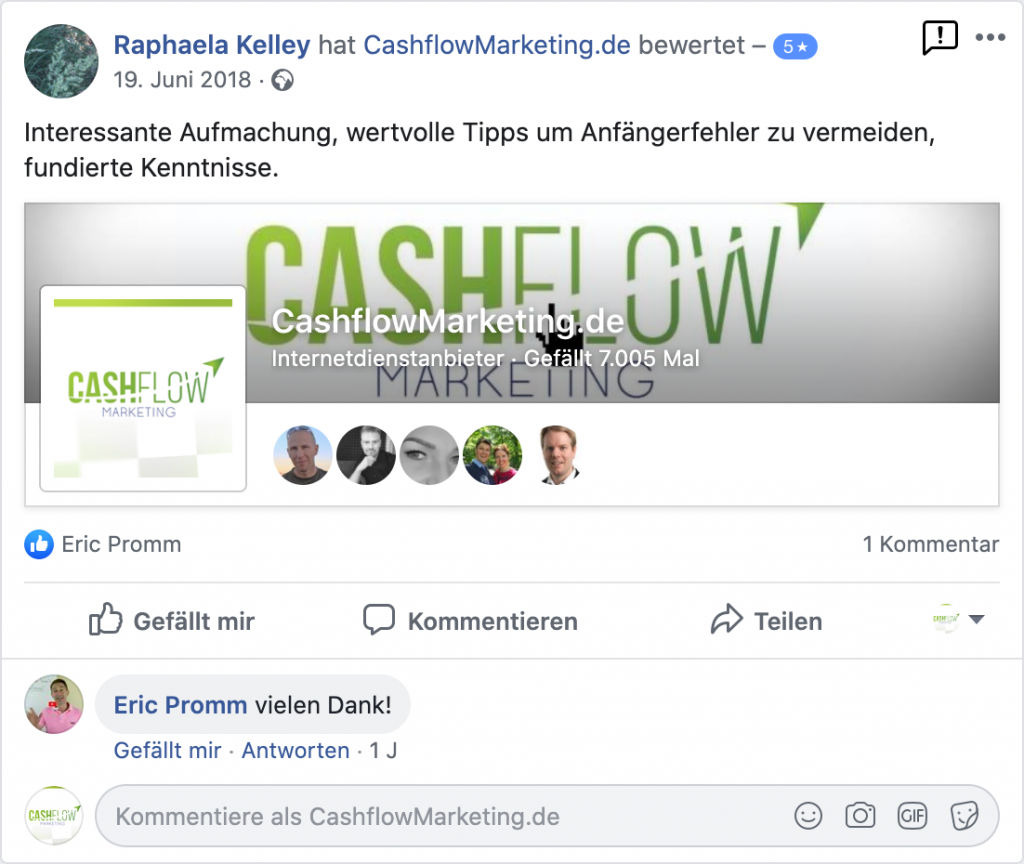Viewport: 1024px width, 864px height.
Task: Click the blue thumbs-up reaction icon
Action: point(39,544)
